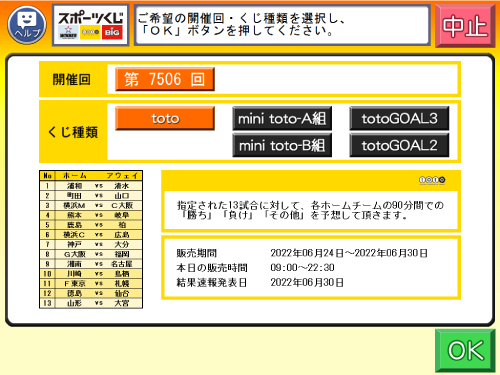Select match 9 row 湘南 vs 名古屋
This screenshot has height=375, width=500.
tap(91, 264)
